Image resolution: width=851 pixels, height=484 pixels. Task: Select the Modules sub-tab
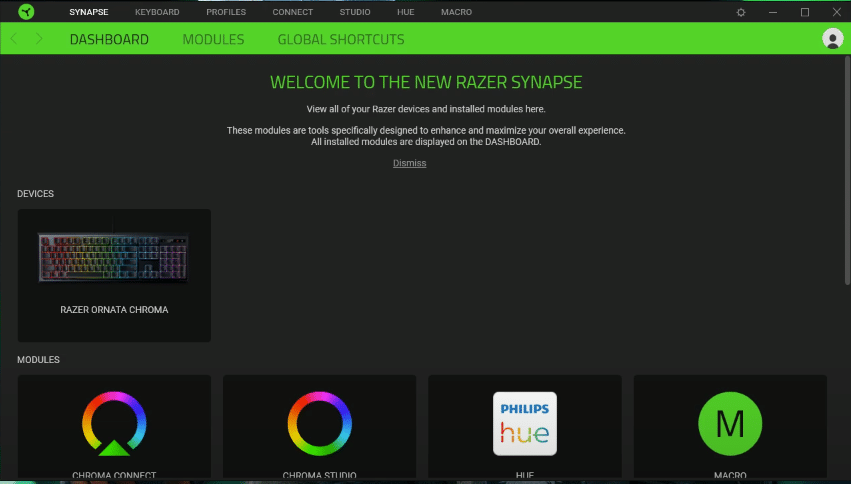click(x=213, y=39)
